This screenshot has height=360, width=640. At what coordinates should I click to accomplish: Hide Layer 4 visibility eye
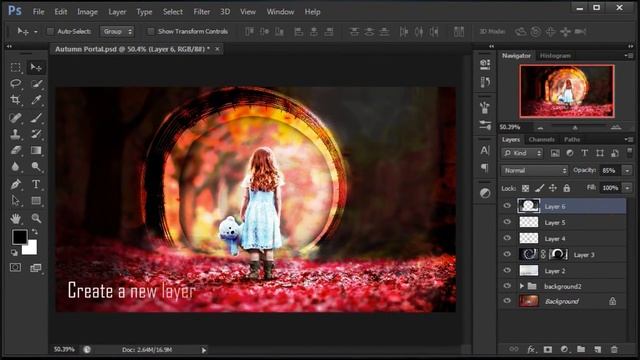(507, 238)
